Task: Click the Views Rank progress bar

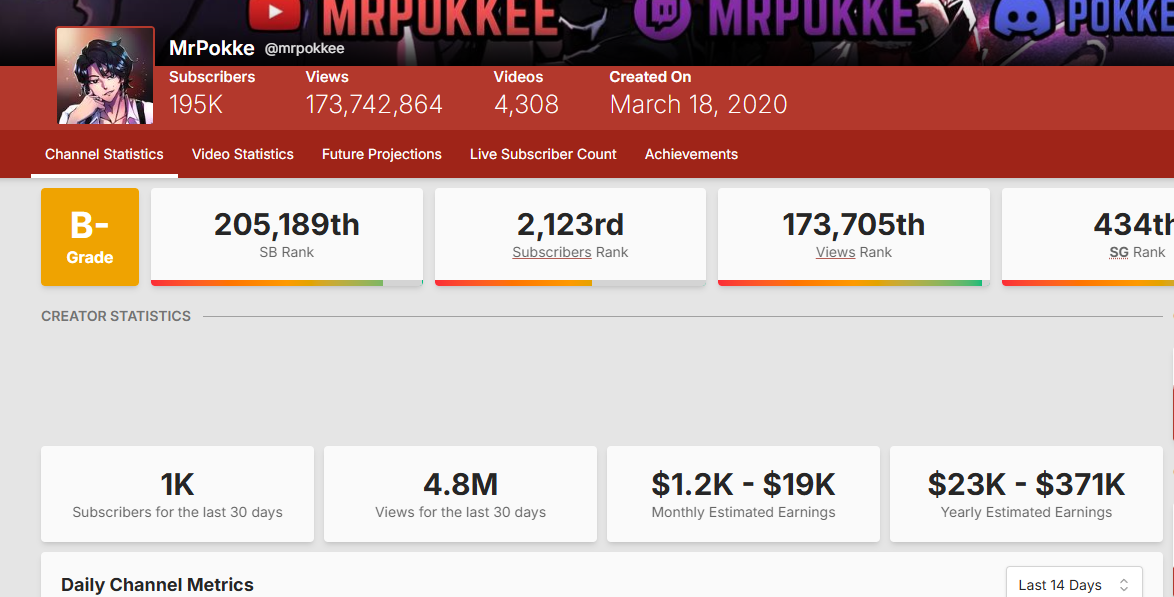Action: click(x=854, y=283)
